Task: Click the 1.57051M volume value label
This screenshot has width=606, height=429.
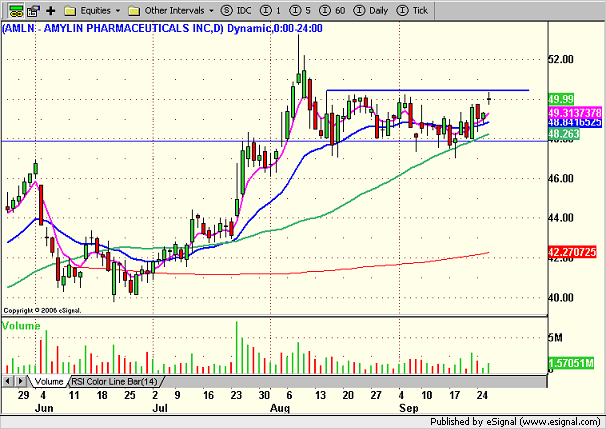Action: coord(571,363)
